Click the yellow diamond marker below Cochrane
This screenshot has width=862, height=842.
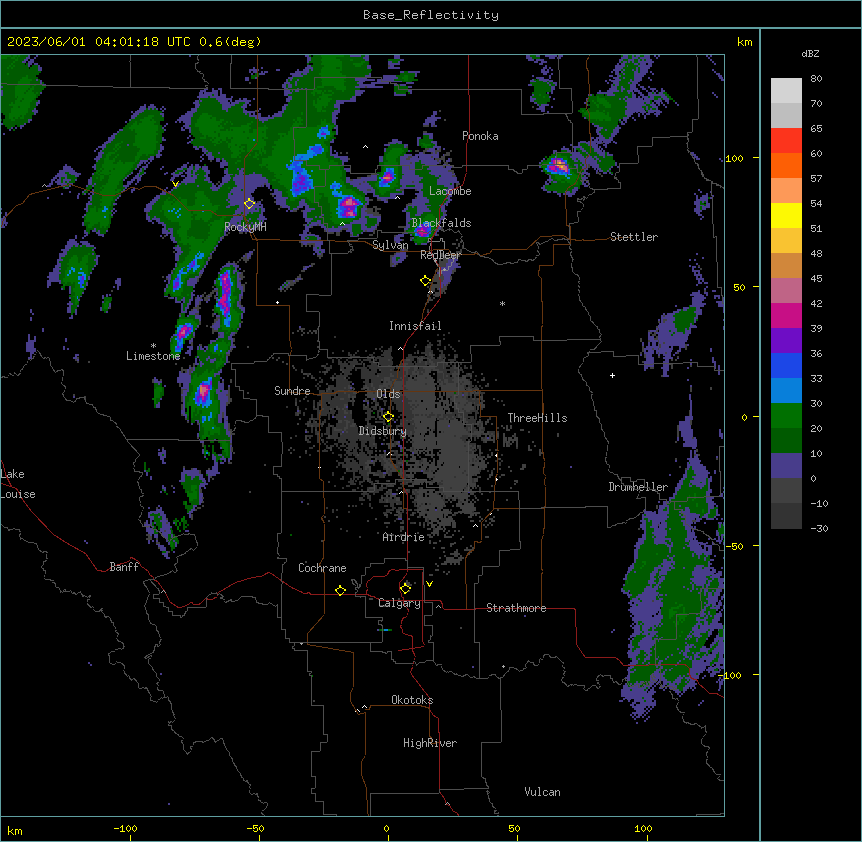340,590
